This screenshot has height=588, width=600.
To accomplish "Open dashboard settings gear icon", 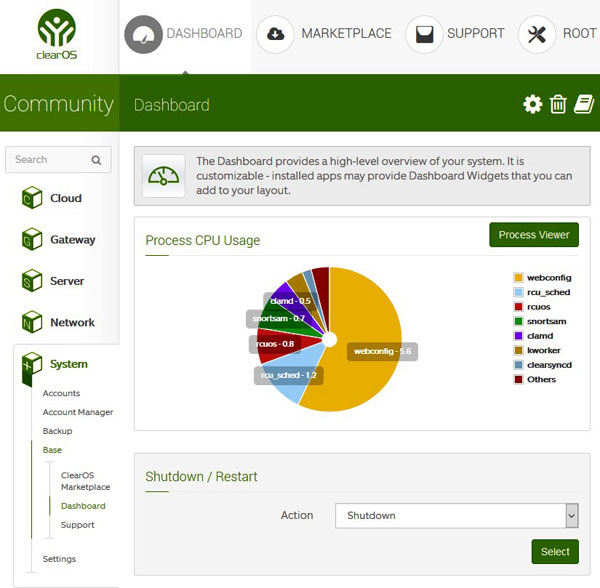I will point(533,104).
